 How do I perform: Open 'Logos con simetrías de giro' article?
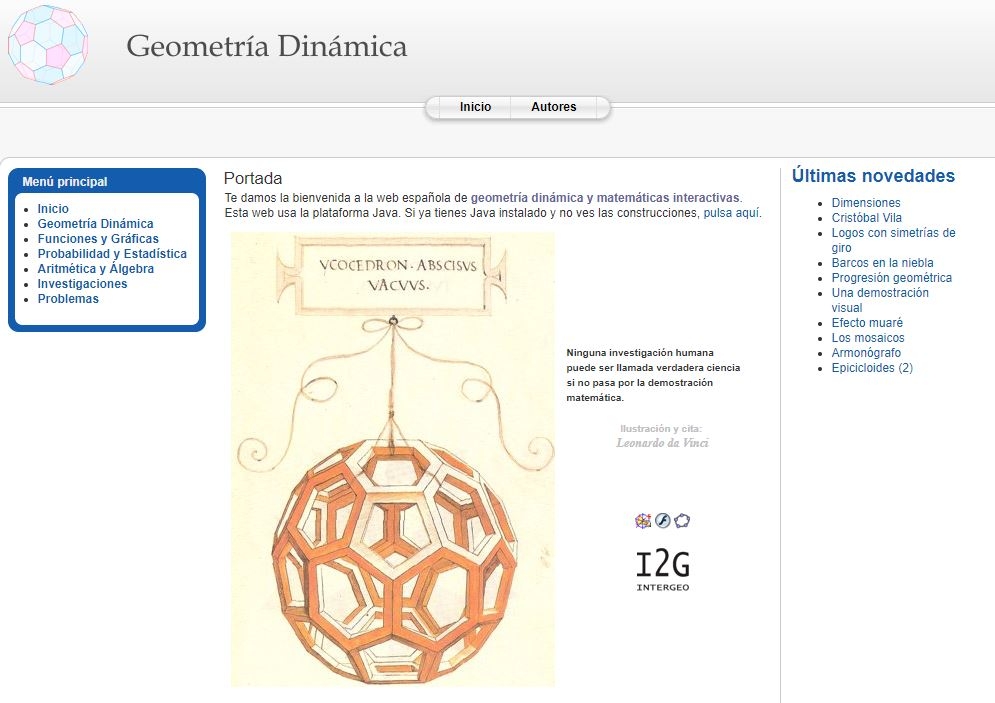click(893, 233)
